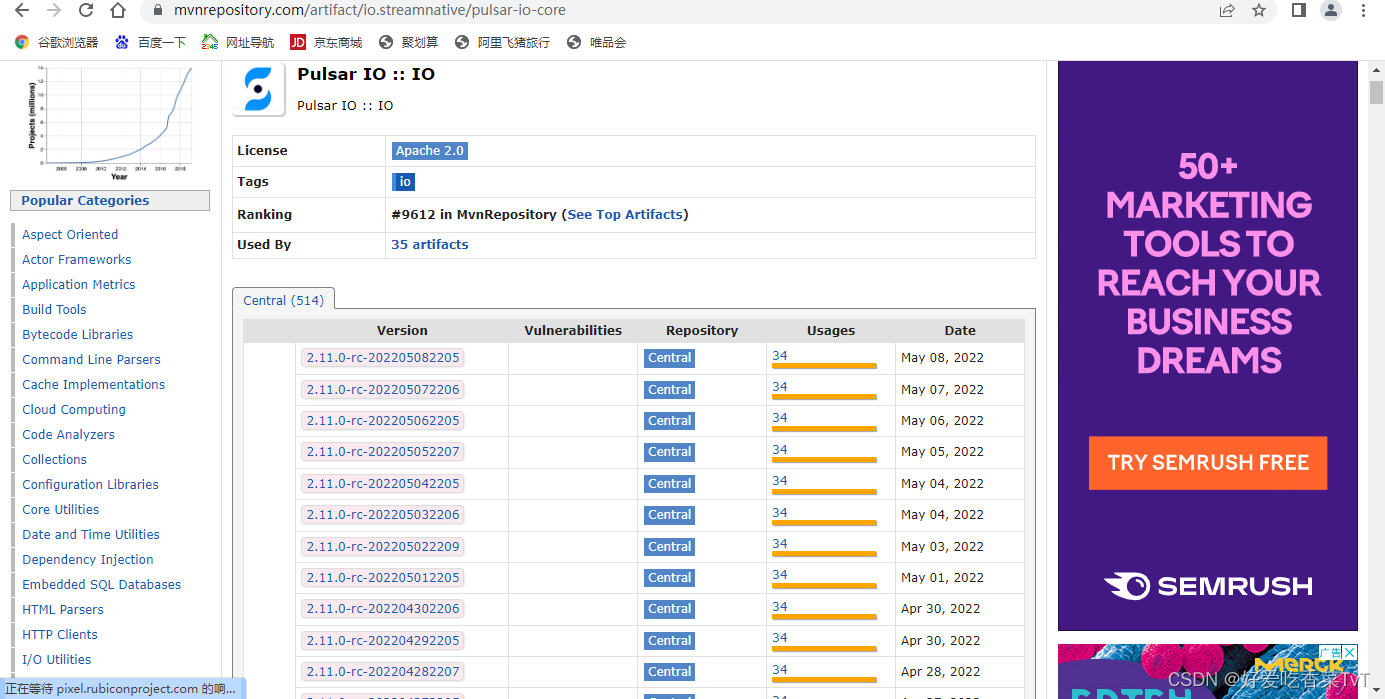Click Central badge for version 202204282207

pyautogui.click(x=669, y=671)
